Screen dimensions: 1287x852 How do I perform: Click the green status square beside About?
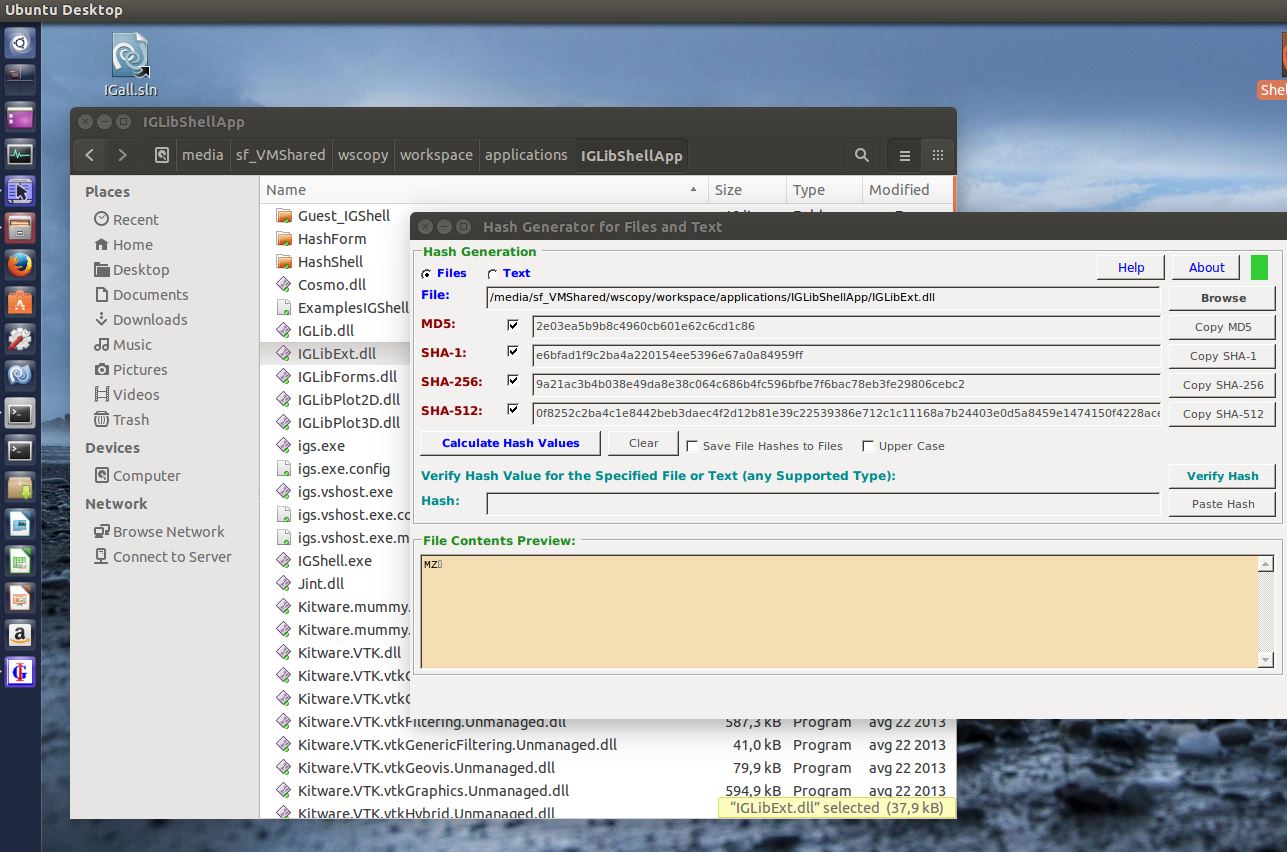pos(1259,267)
